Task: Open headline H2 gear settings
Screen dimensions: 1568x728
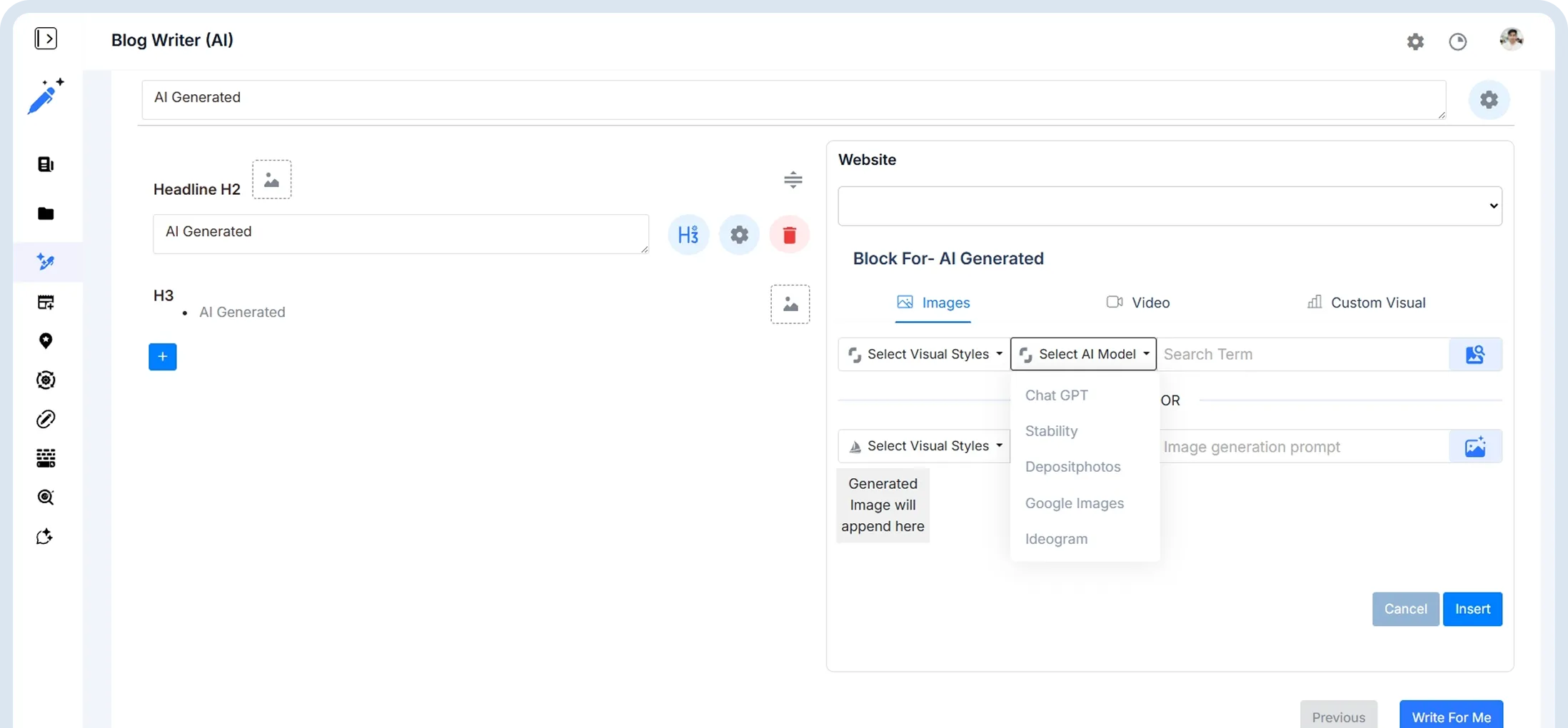Action: point(739,235)
